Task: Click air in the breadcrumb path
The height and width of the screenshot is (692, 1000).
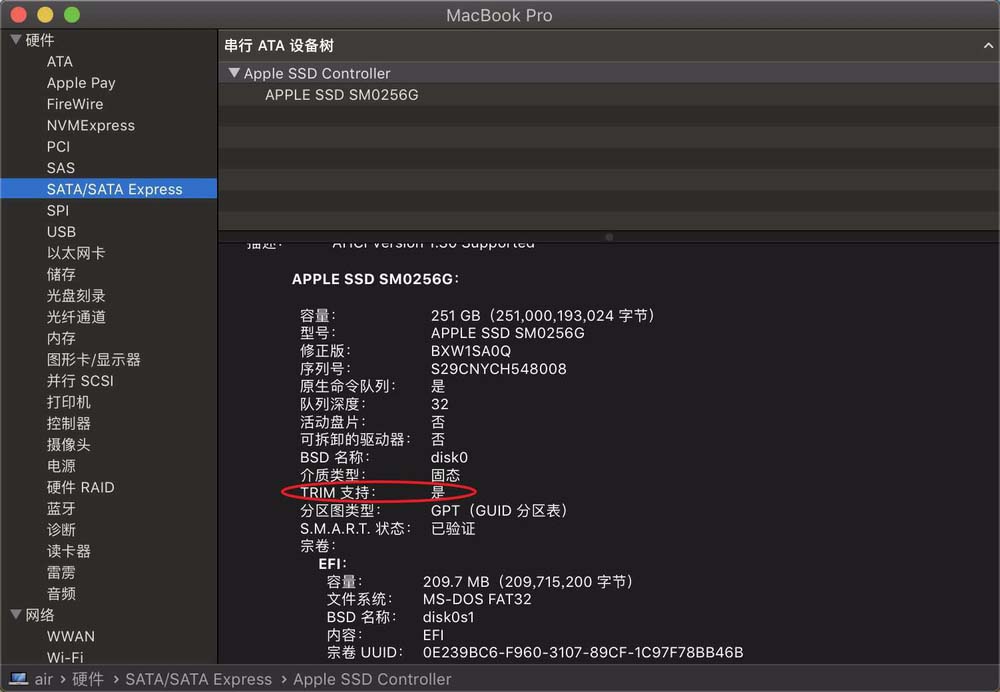Action: pos(44,679)
